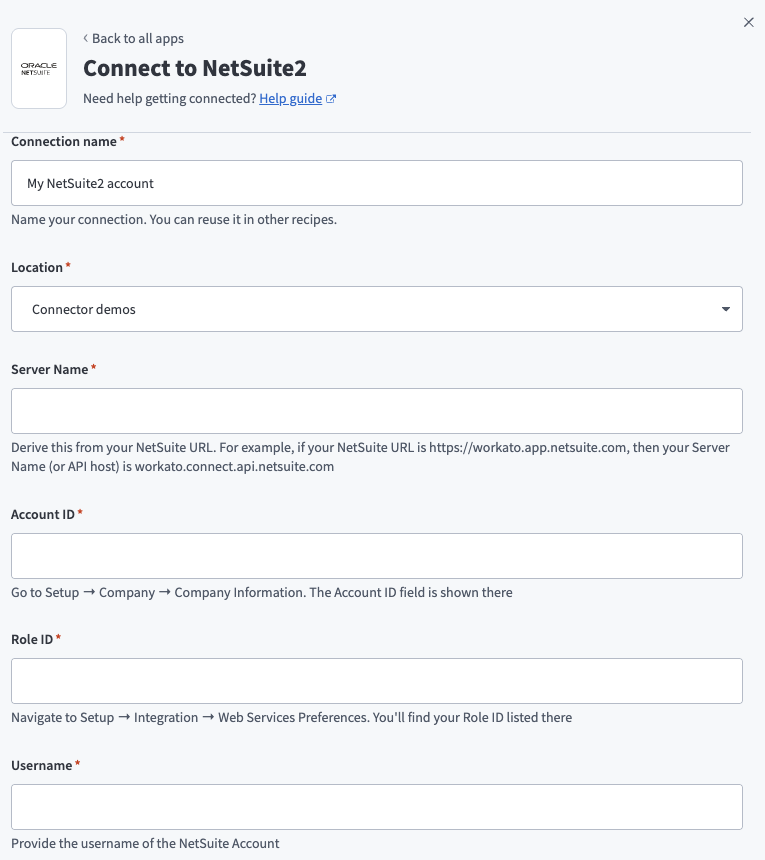The width and height of the screenshot is (765, 860).
Task: Click the Oracle NetSuite app logo
Action: pos(38,68)
